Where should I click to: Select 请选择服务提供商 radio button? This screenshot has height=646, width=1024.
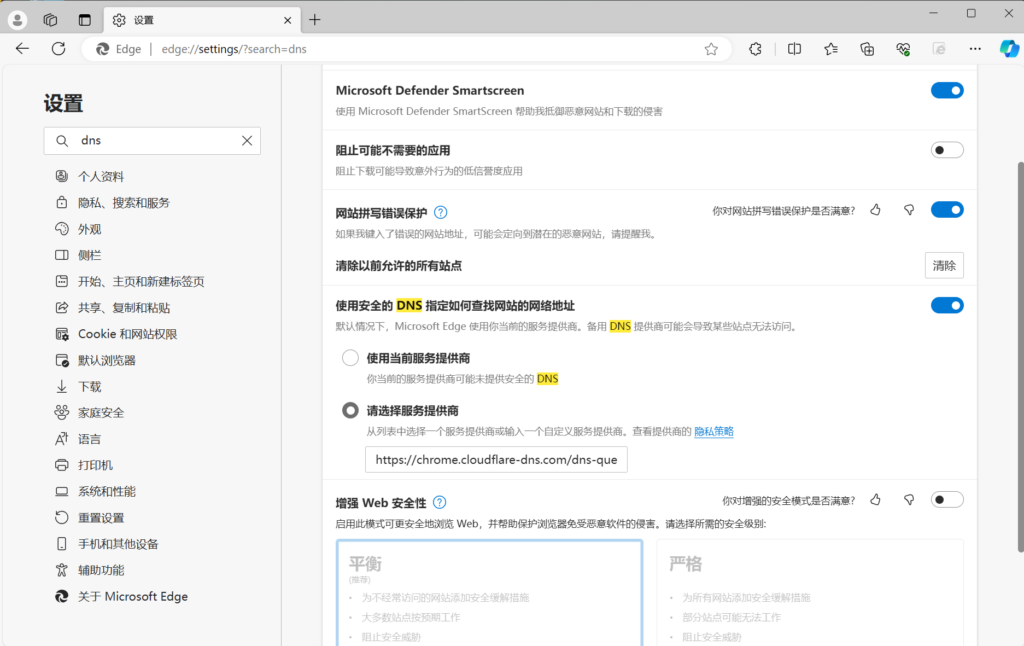(x=351, y=410)
